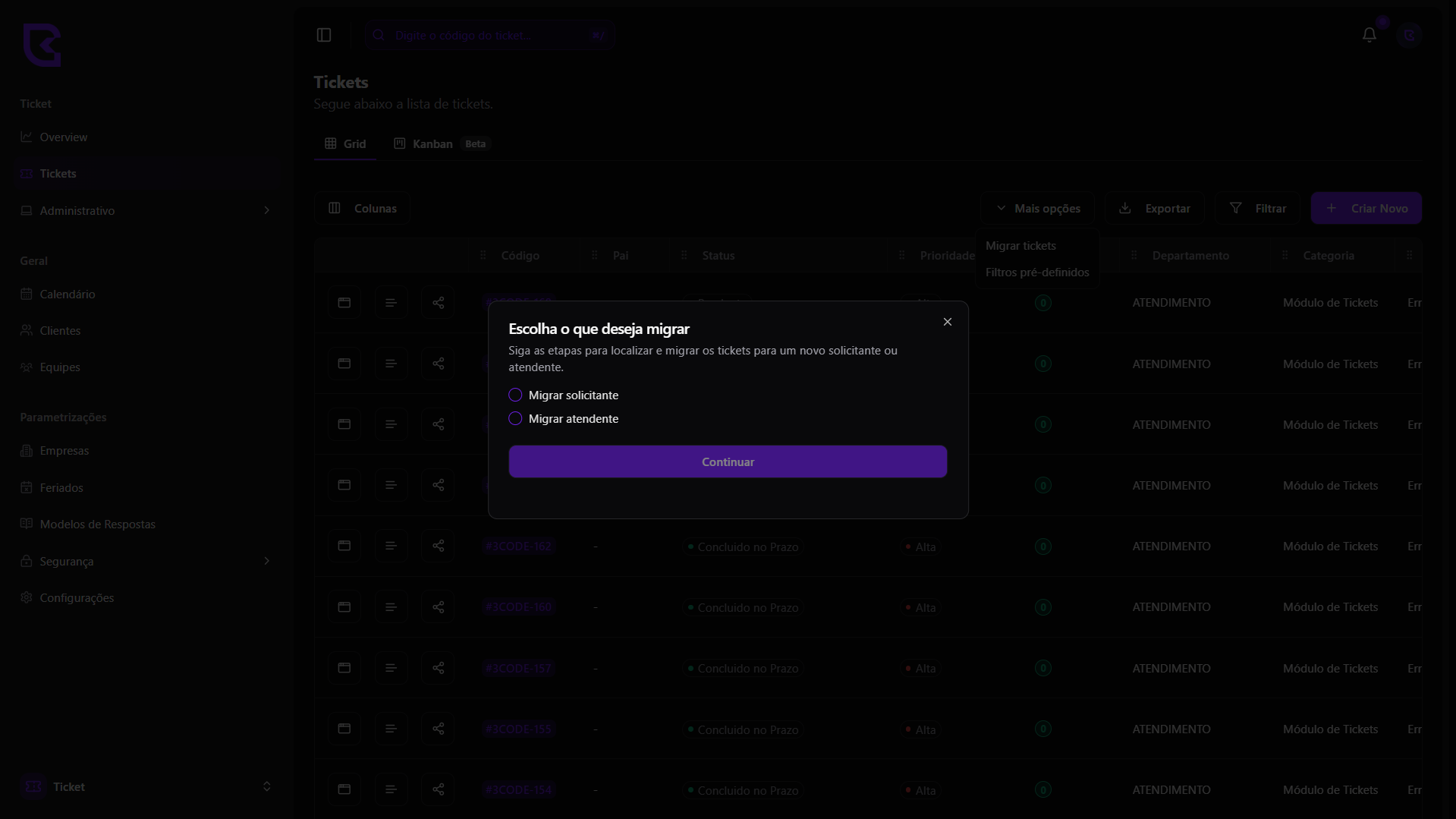Open Equipes in sidebar
1456x819 pixels.
[x=60, y=367]
